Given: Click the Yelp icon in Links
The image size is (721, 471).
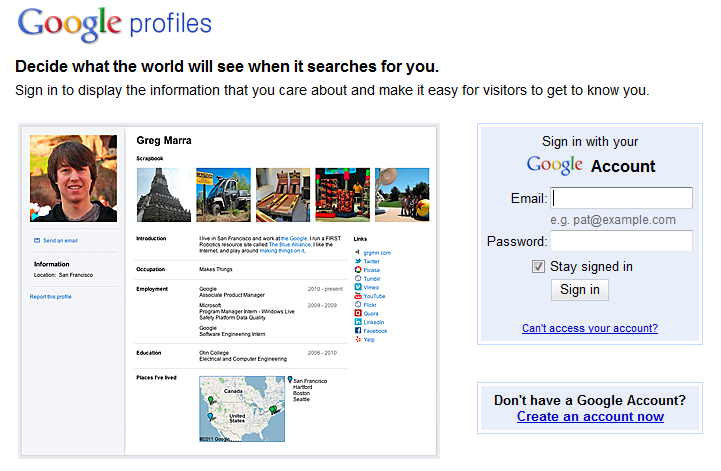Looking at the screenshot, I should click(358, 339).
